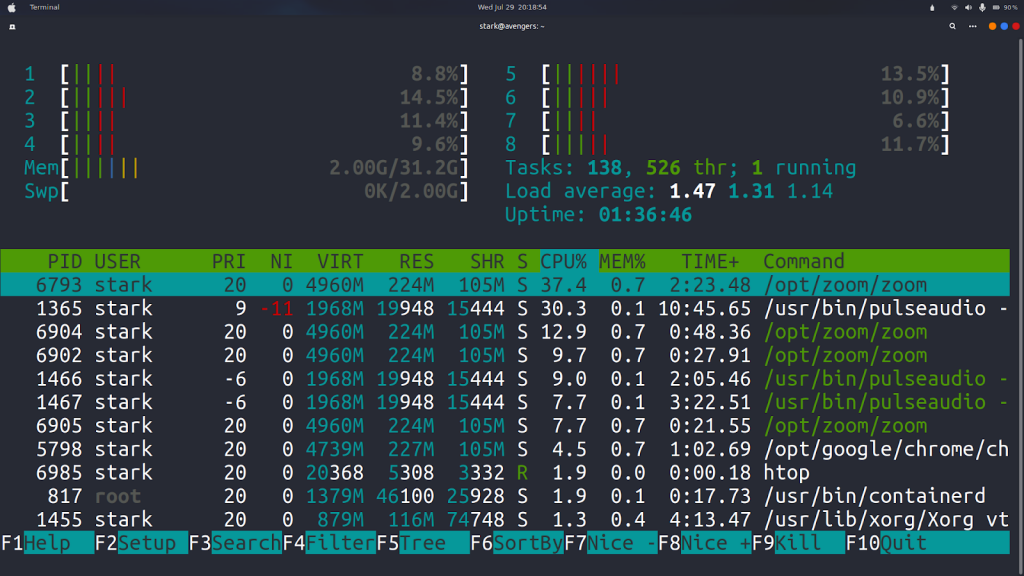Sort by the PID column header

click(x=65, y=261)
